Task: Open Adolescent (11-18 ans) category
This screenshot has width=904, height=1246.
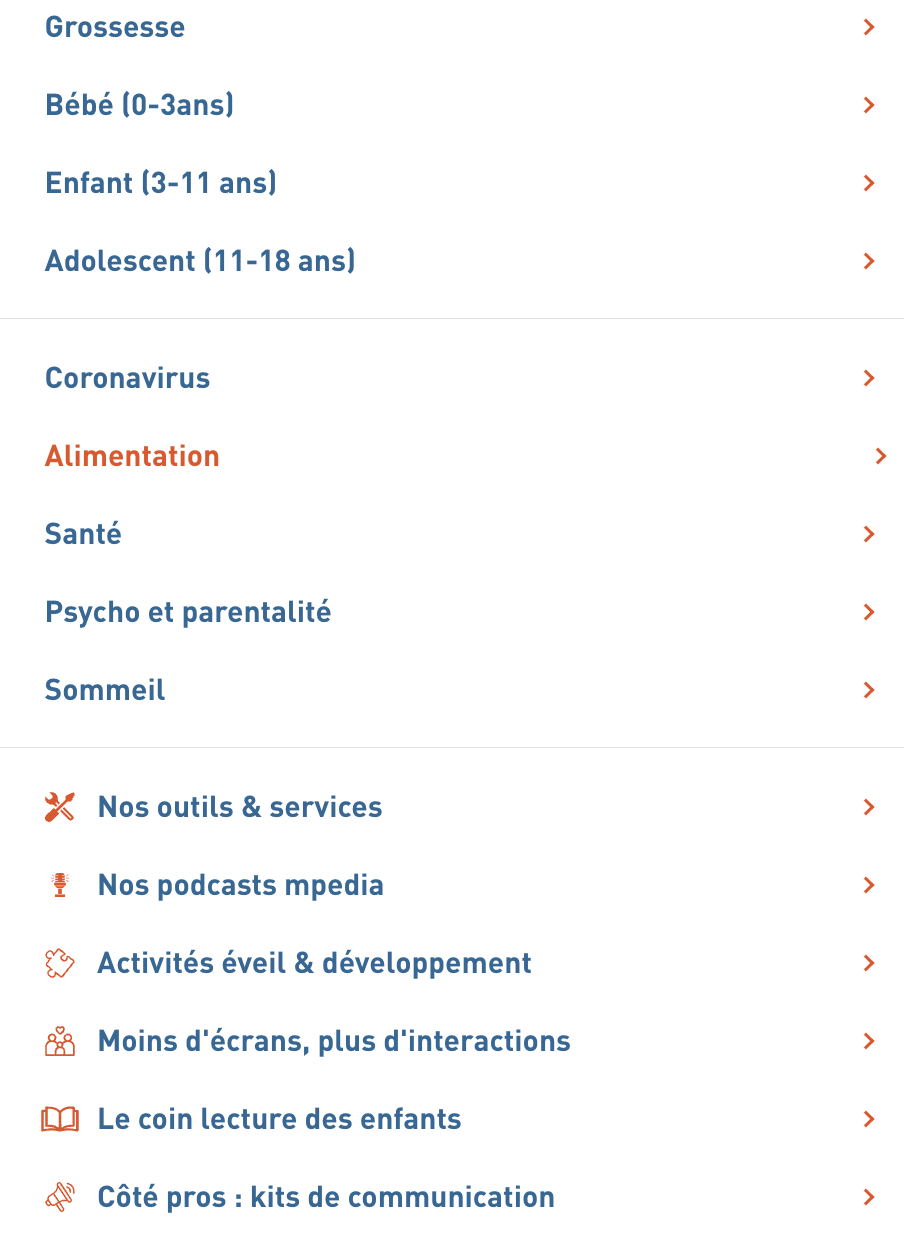Action: point(200,261)
